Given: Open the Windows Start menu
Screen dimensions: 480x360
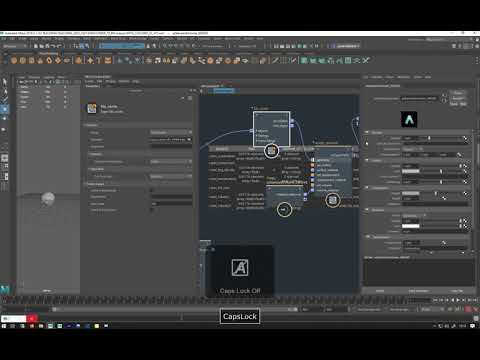Looking at the screenshot, I should click(4, 326).
